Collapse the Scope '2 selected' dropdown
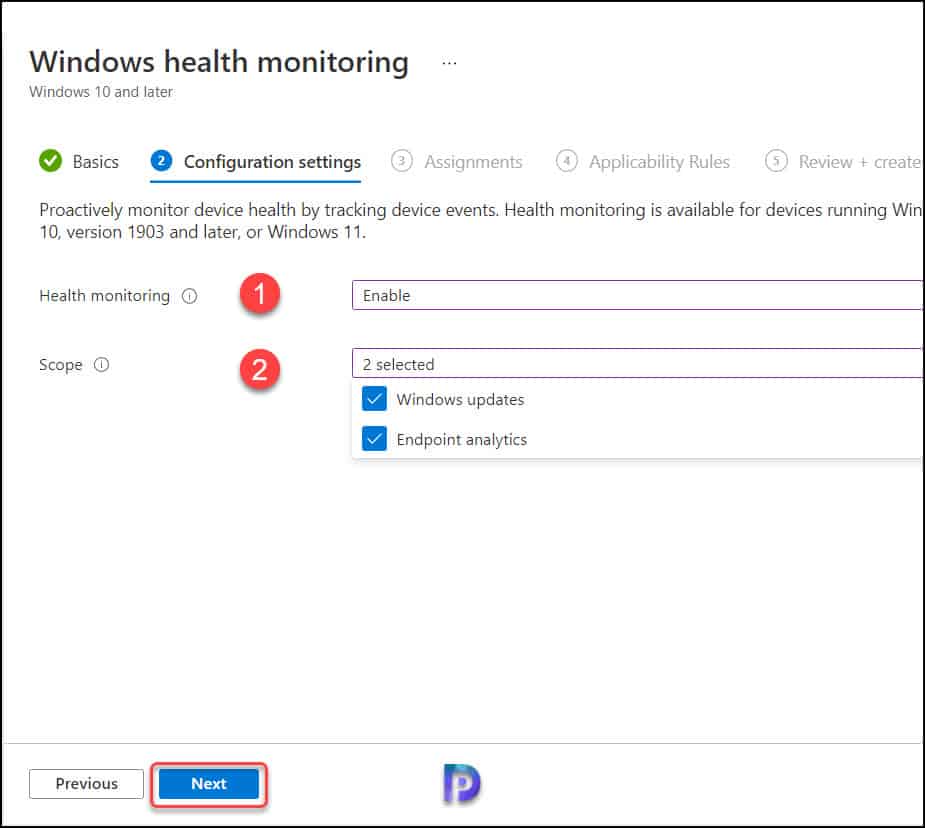925x828 pixels. [x=637, y=363]
